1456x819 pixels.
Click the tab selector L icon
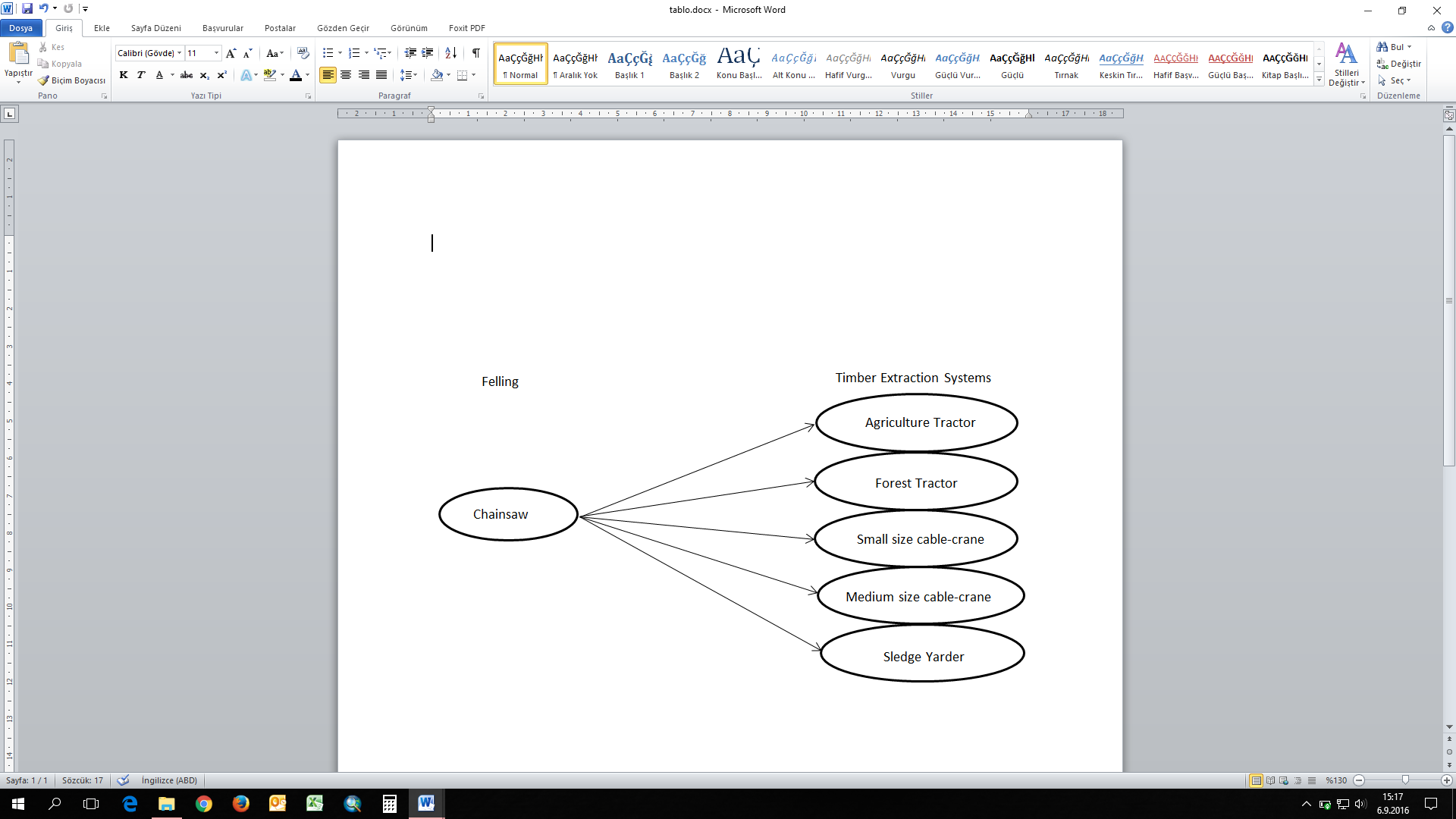point(10,114)
